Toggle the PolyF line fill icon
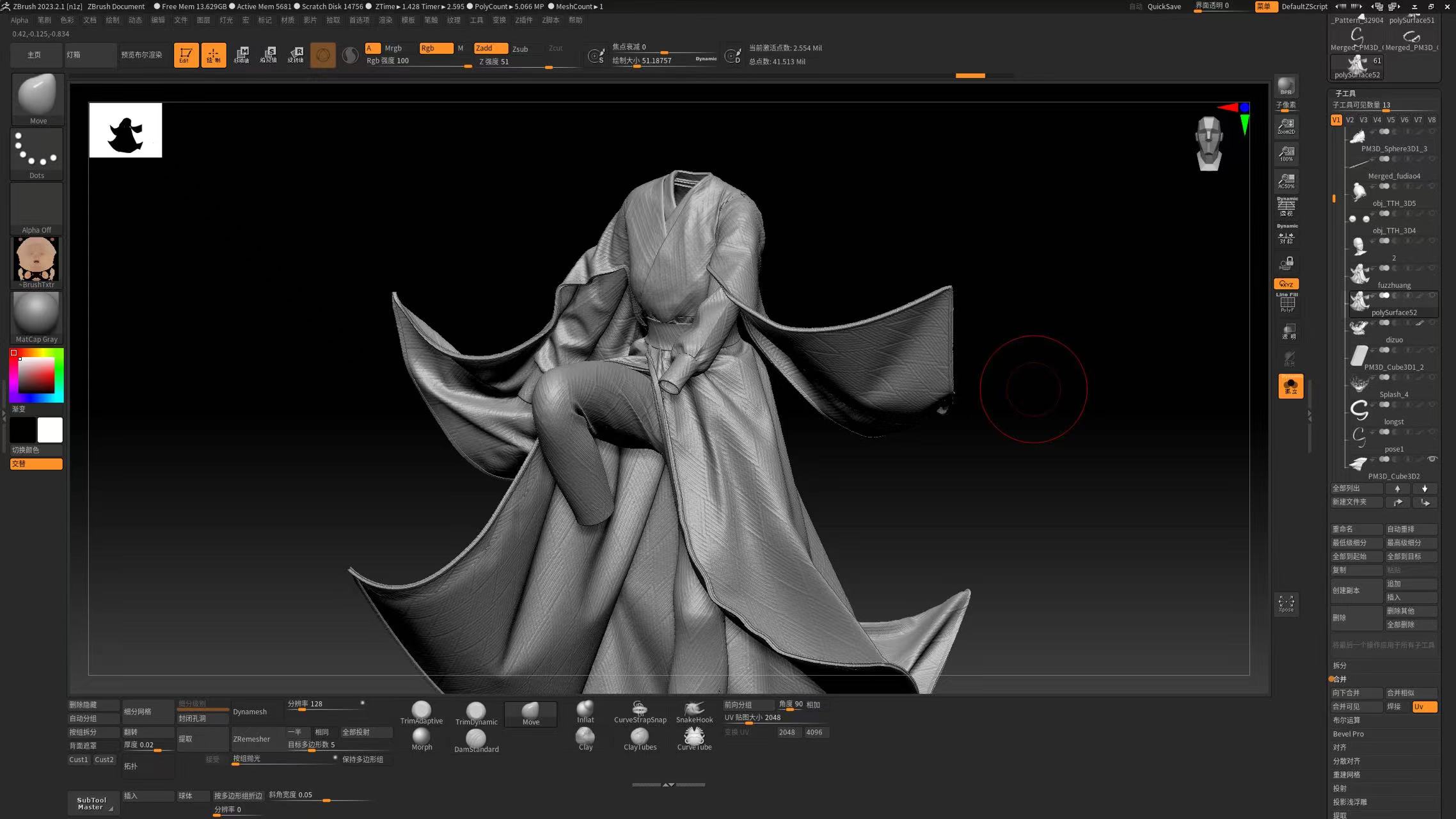 click(x=1286, y=303)
